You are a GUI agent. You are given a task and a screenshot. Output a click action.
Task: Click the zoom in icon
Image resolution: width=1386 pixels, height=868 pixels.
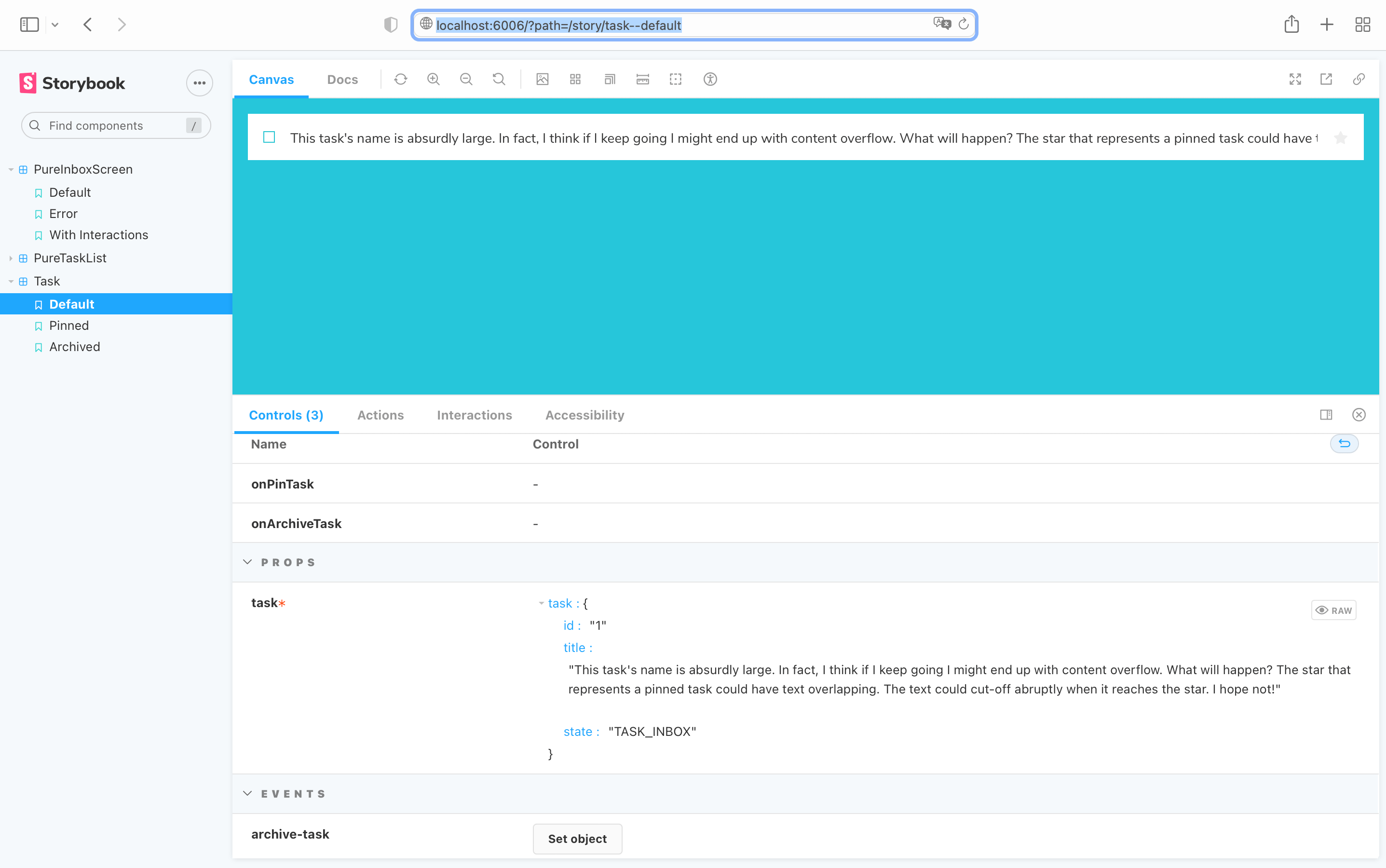434,79
